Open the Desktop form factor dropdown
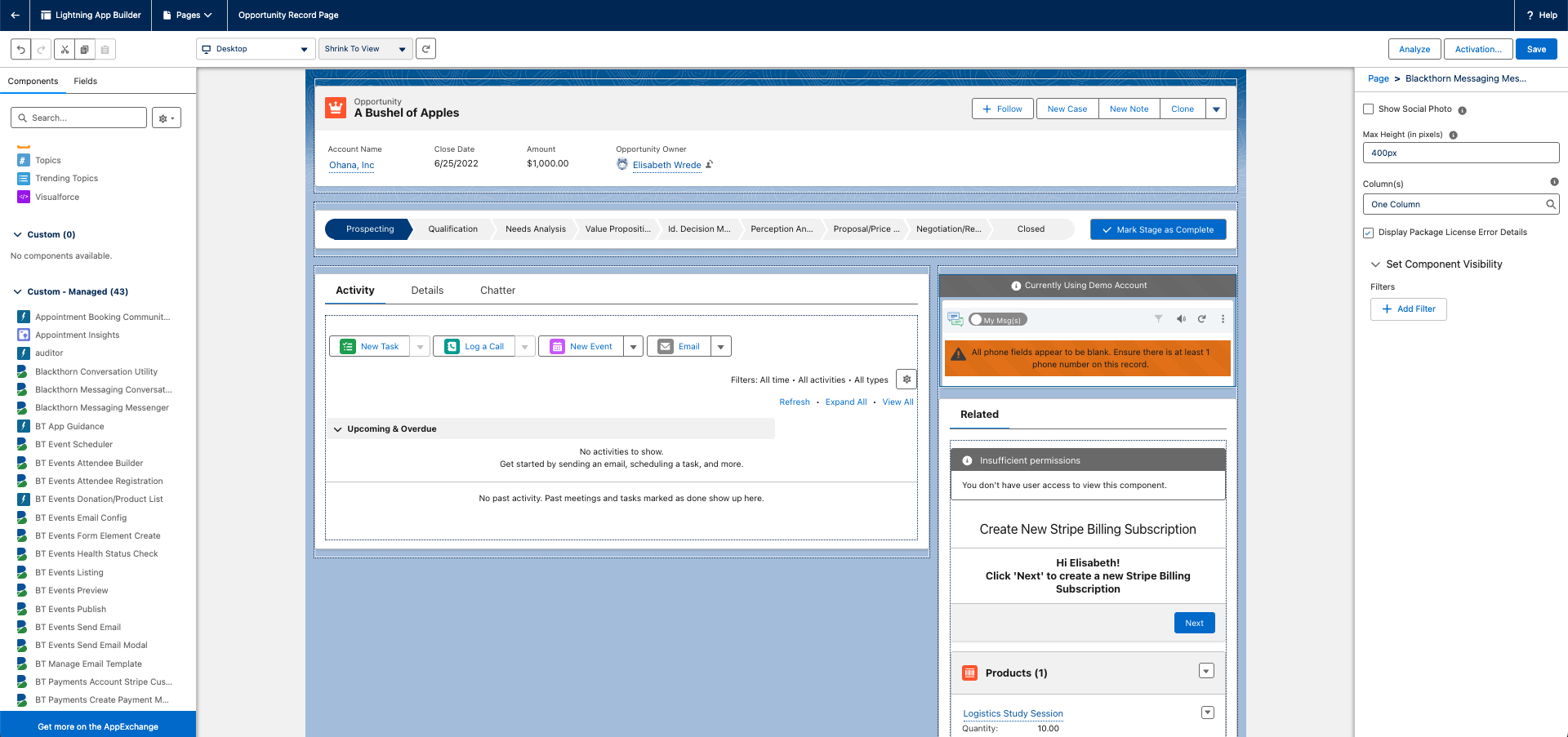The height and width of the screenshot is (737, 1568). [256, 49]
